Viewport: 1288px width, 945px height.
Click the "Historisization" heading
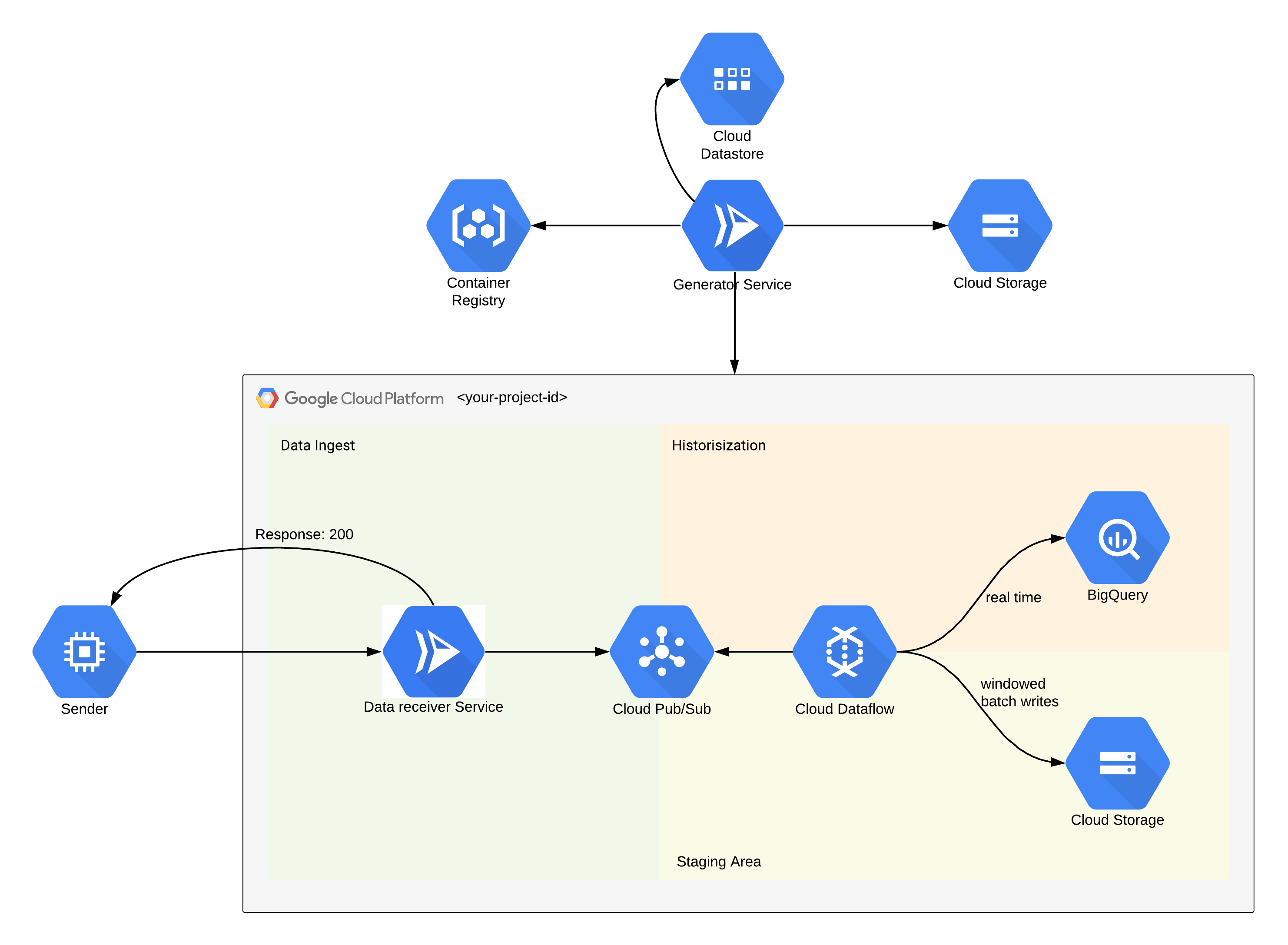point(719,445)
